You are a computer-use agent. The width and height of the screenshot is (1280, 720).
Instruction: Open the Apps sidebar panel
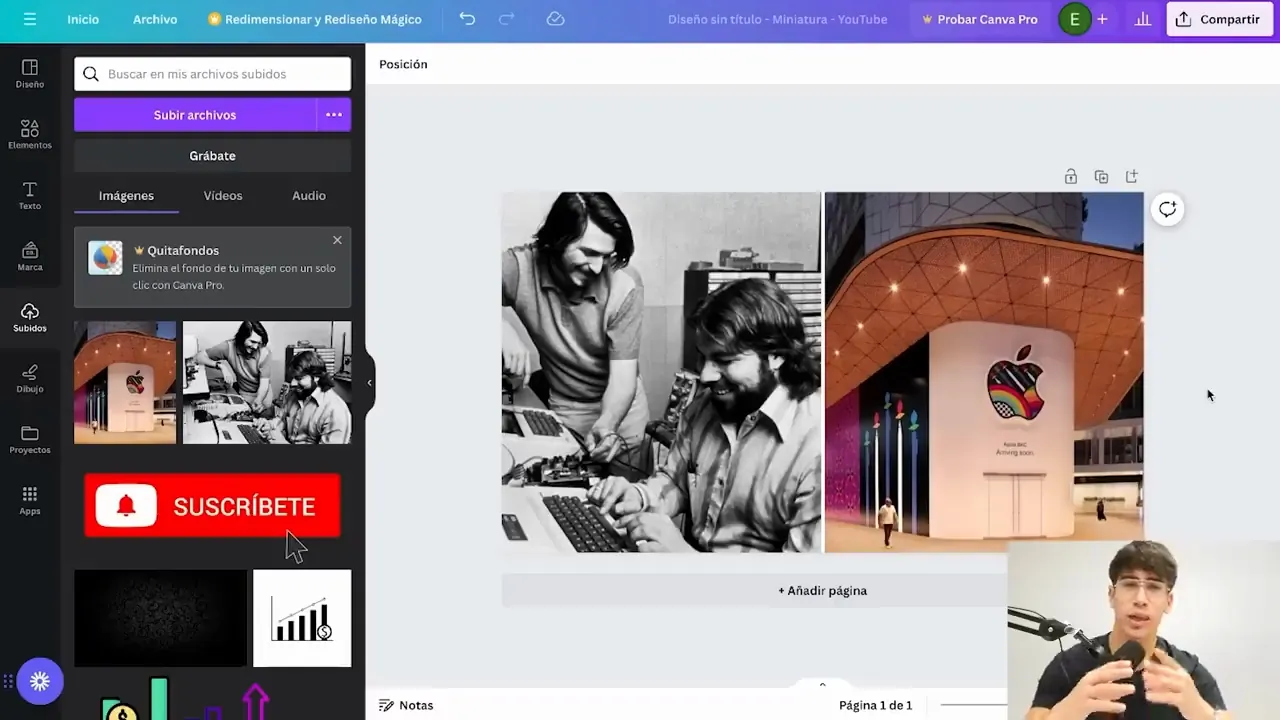(x=30, y=500)
